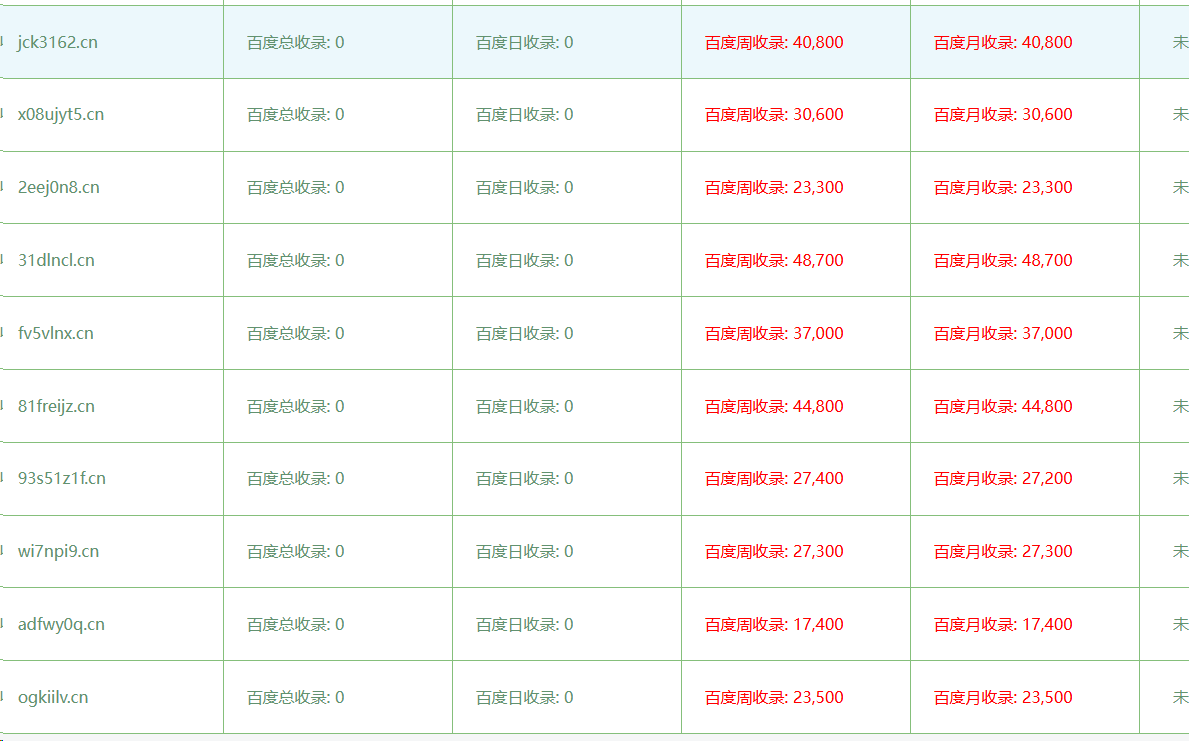
Task: Click the fv5vlnx.cn domain
Action: click(x=56, y=334)
